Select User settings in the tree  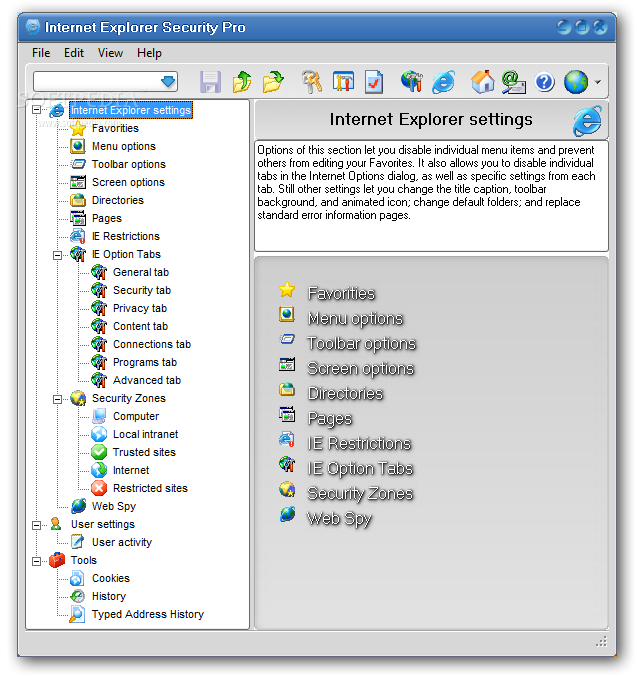click(x=103, y=525)
